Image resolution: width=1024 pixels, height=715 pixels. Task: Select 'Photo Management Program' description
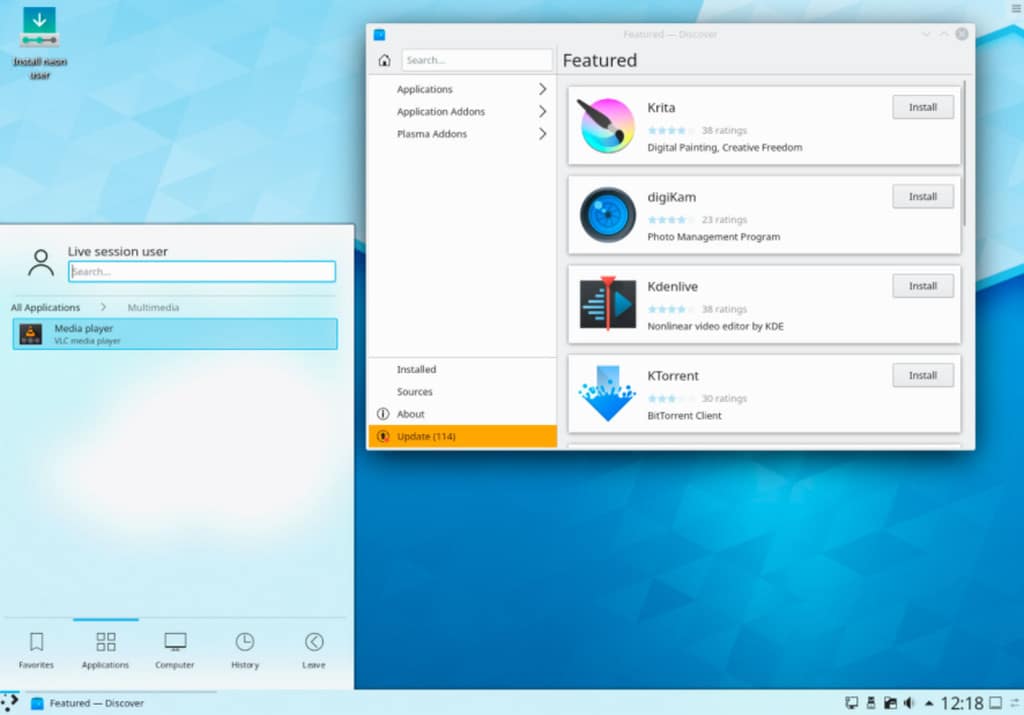point(714,236)
